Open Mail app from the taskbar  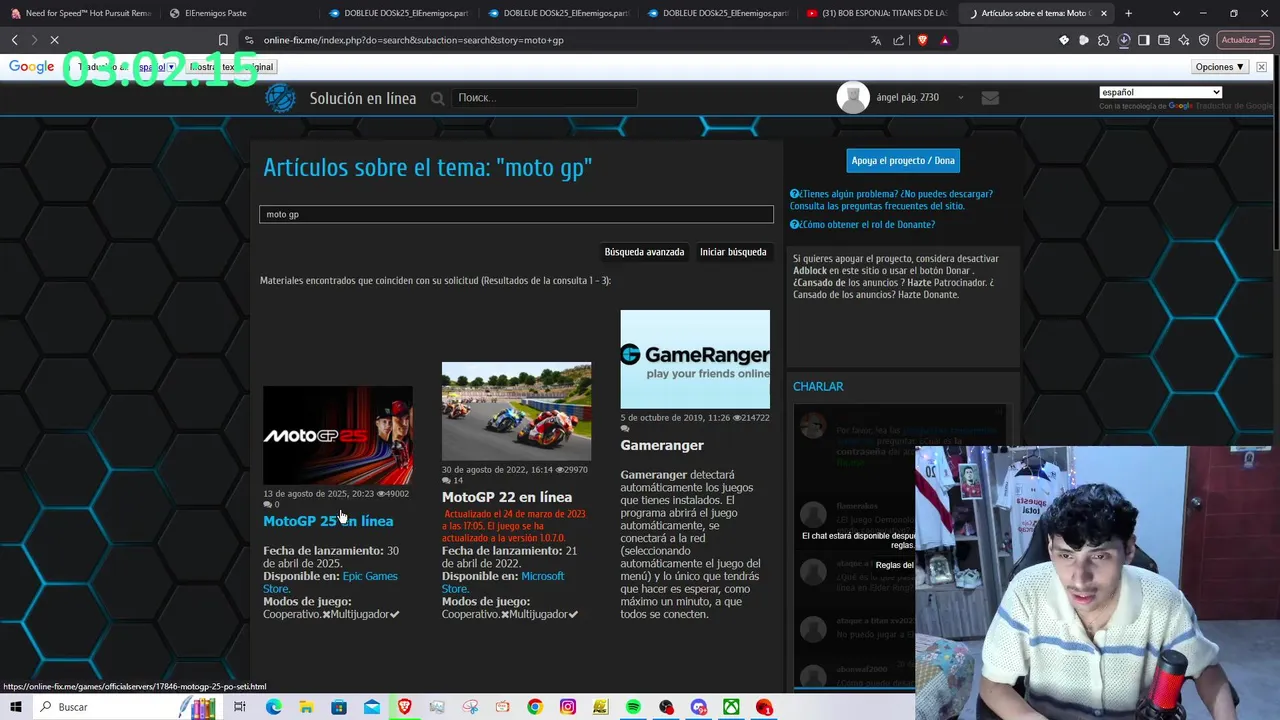tap(372, 707)
